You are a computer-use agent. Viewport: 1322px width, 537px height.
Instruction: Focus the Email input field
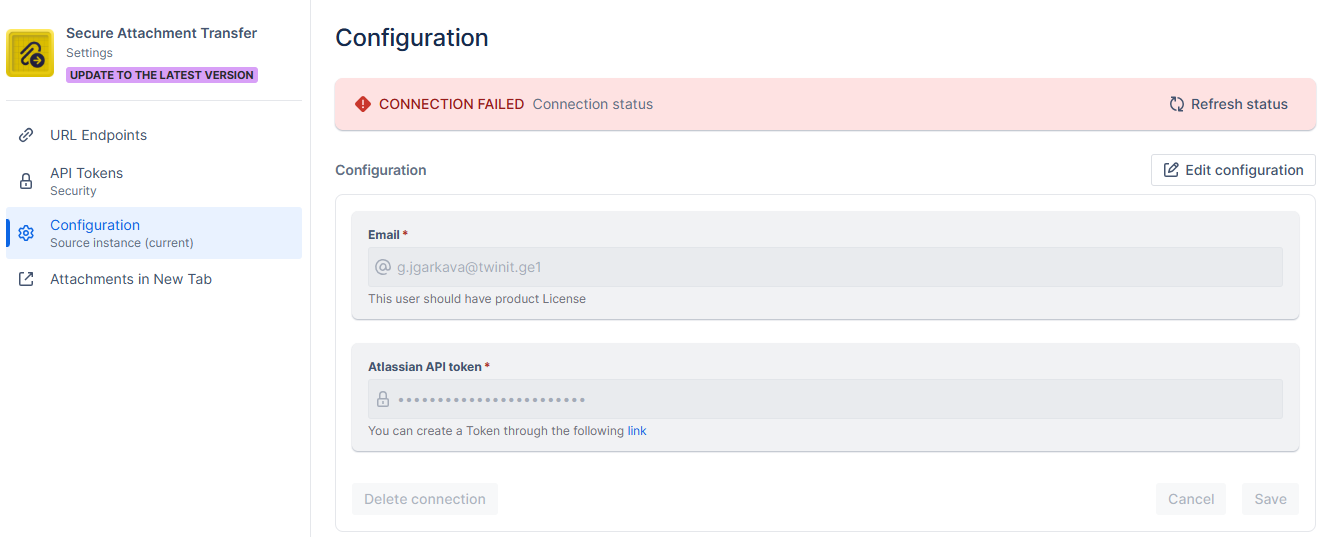825,267
